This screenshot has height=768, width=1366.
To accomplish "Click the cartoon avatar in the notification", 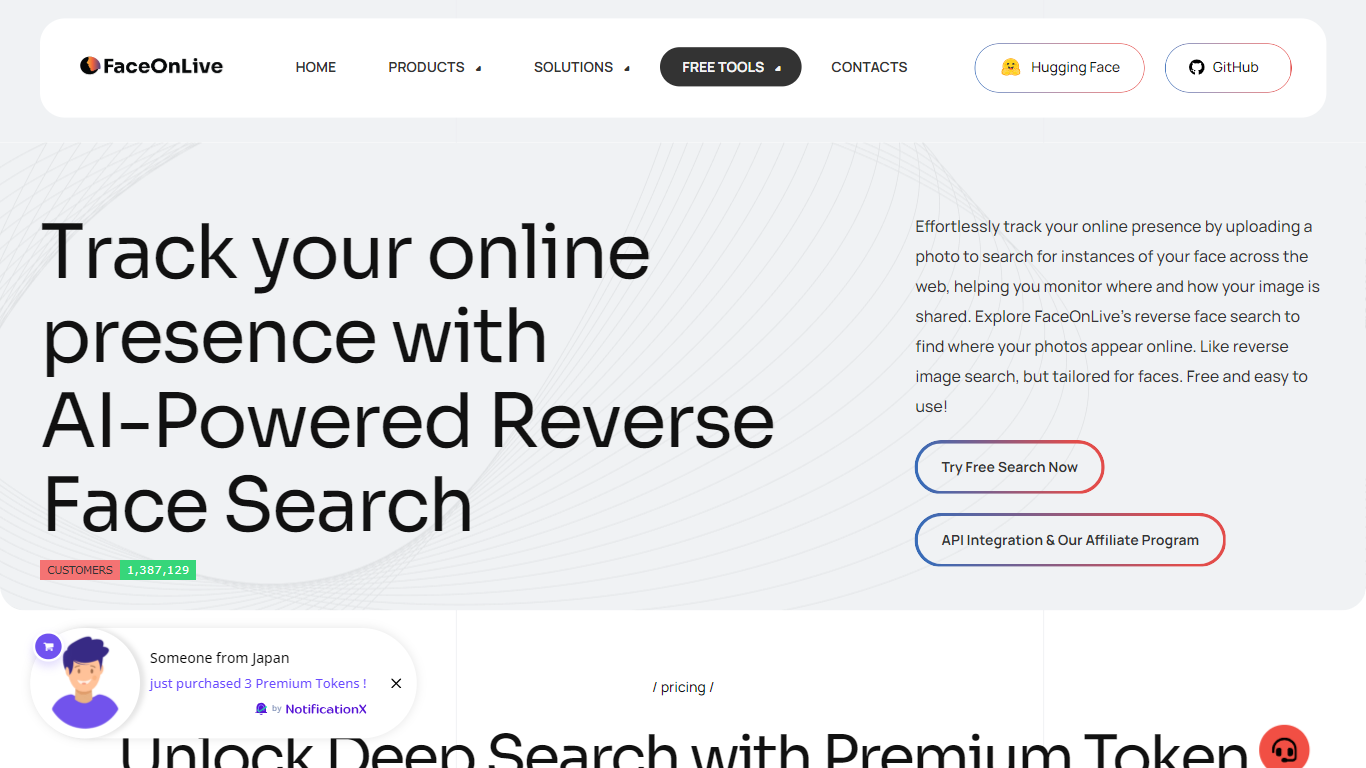I will pyautogui.click(x=85, y=683).
